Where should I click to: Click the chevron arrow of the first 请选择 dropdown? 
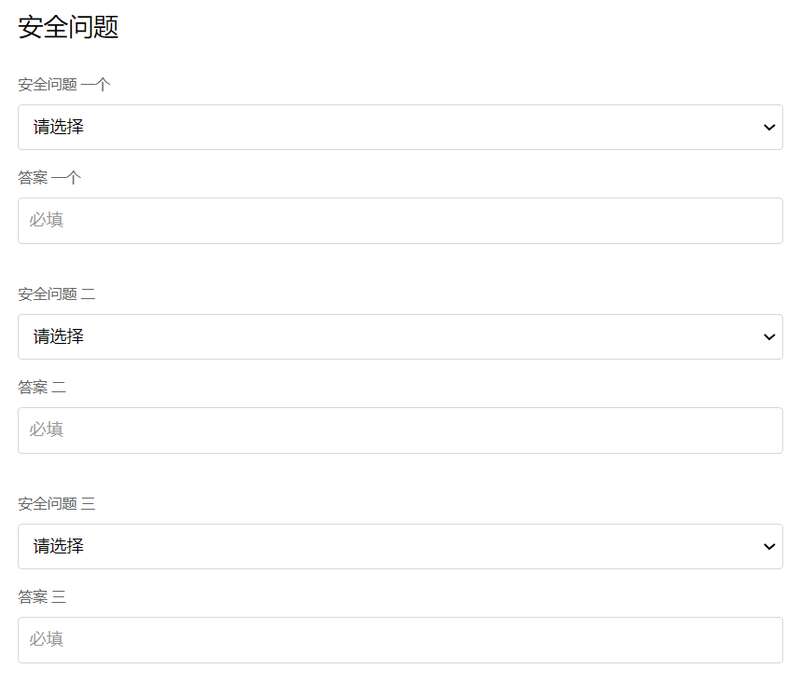pyautogui.click(x=769, y=127)
